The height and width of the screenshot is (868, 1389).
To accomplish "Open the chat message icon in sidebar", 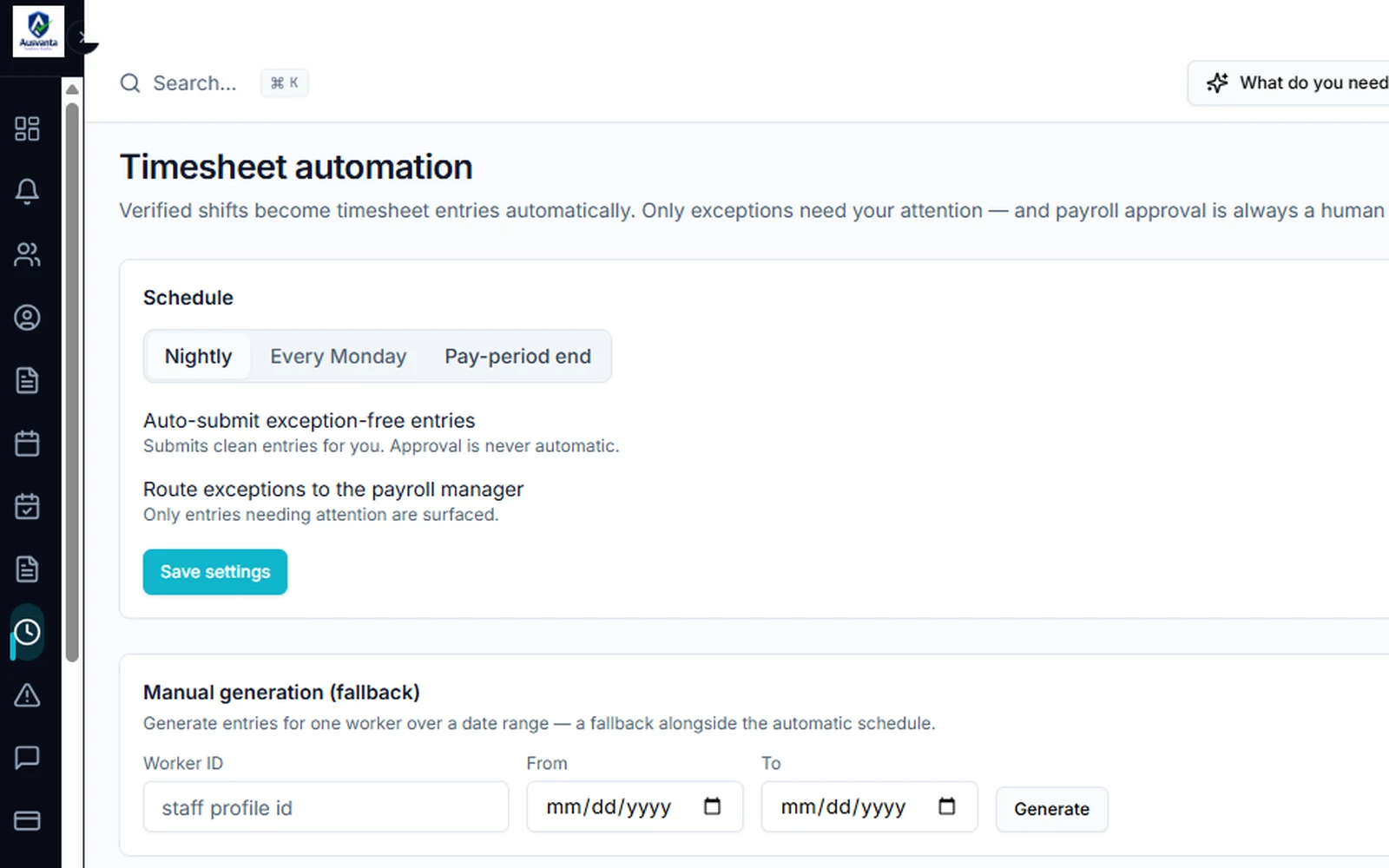I will 27,758.
